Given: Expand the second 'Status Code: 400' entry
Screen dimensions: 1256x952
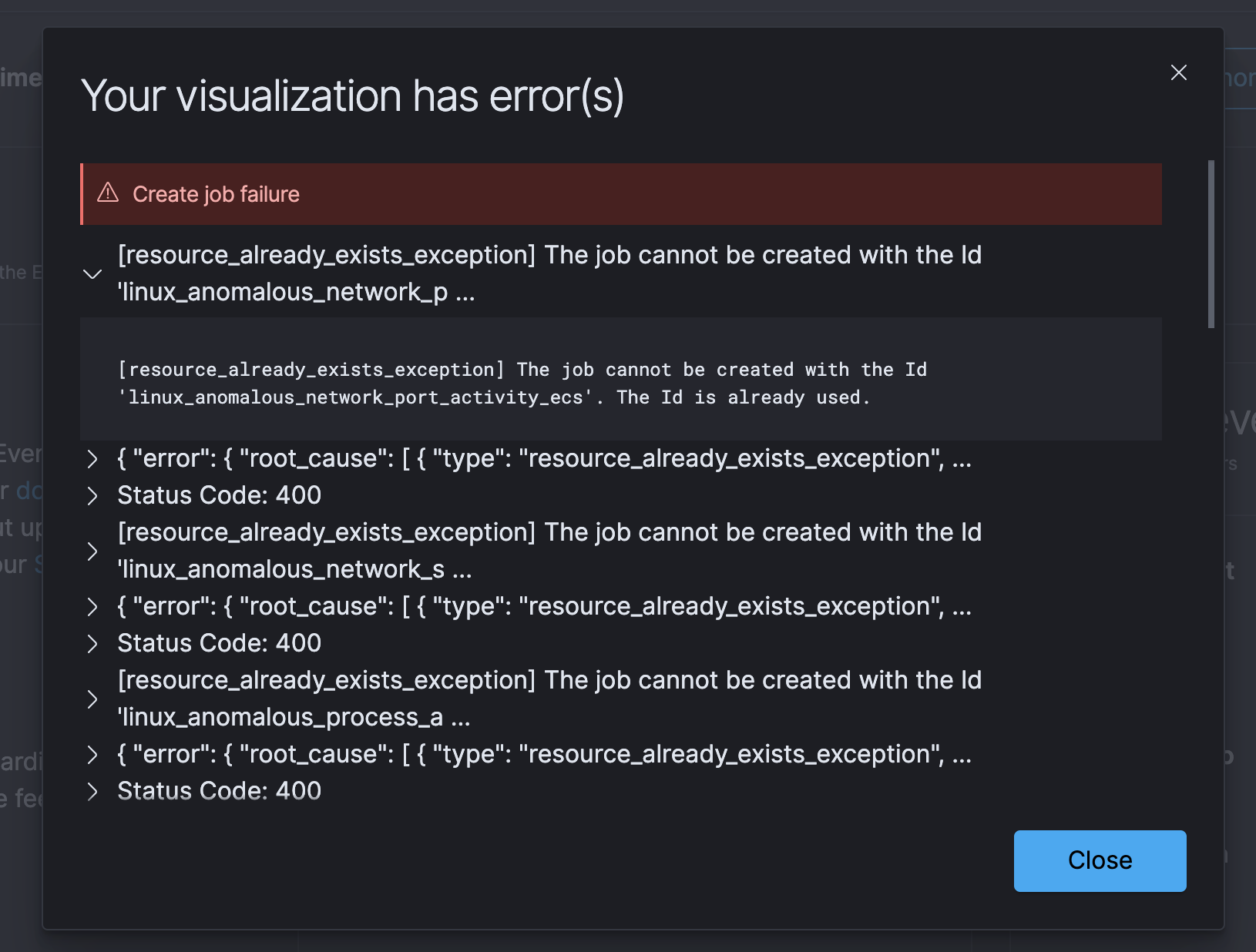Looking at the screenshot, I should pos(92,644).
